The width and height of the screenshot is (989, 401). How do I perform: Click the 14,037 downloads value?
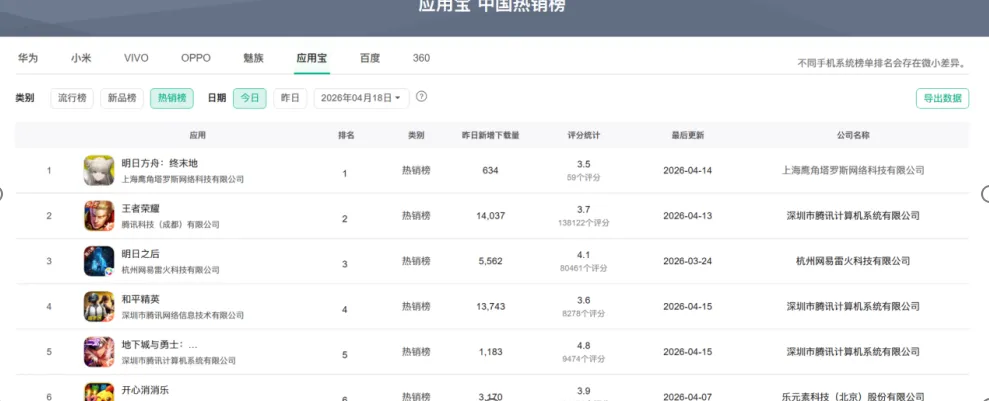[490, 216]
